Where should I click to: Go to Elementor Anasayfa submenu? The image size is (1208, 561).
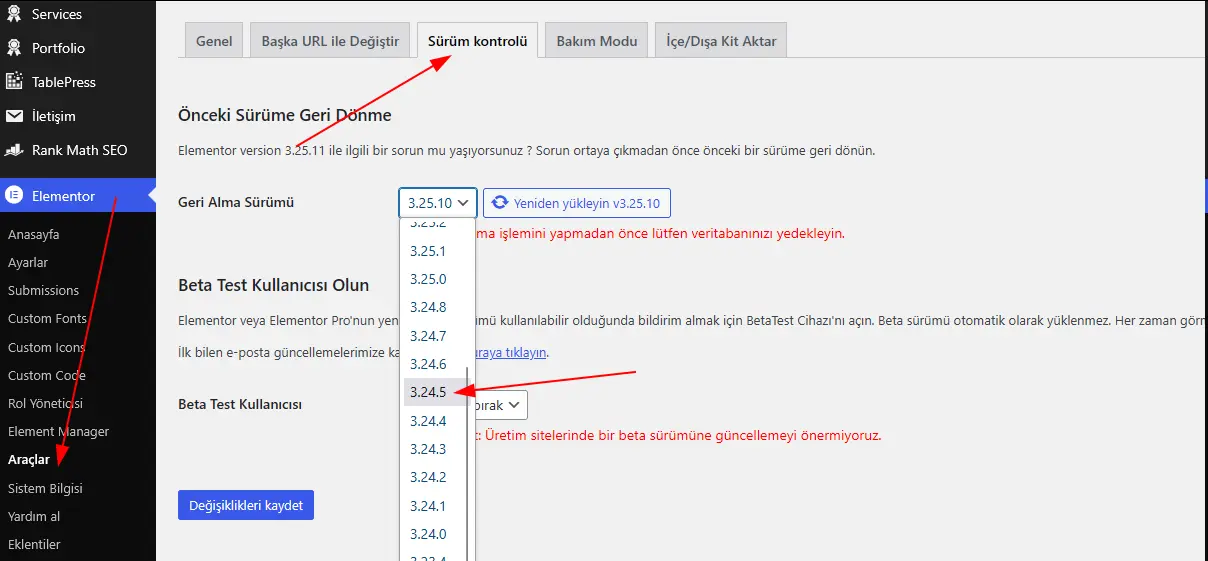click(34, 235)
